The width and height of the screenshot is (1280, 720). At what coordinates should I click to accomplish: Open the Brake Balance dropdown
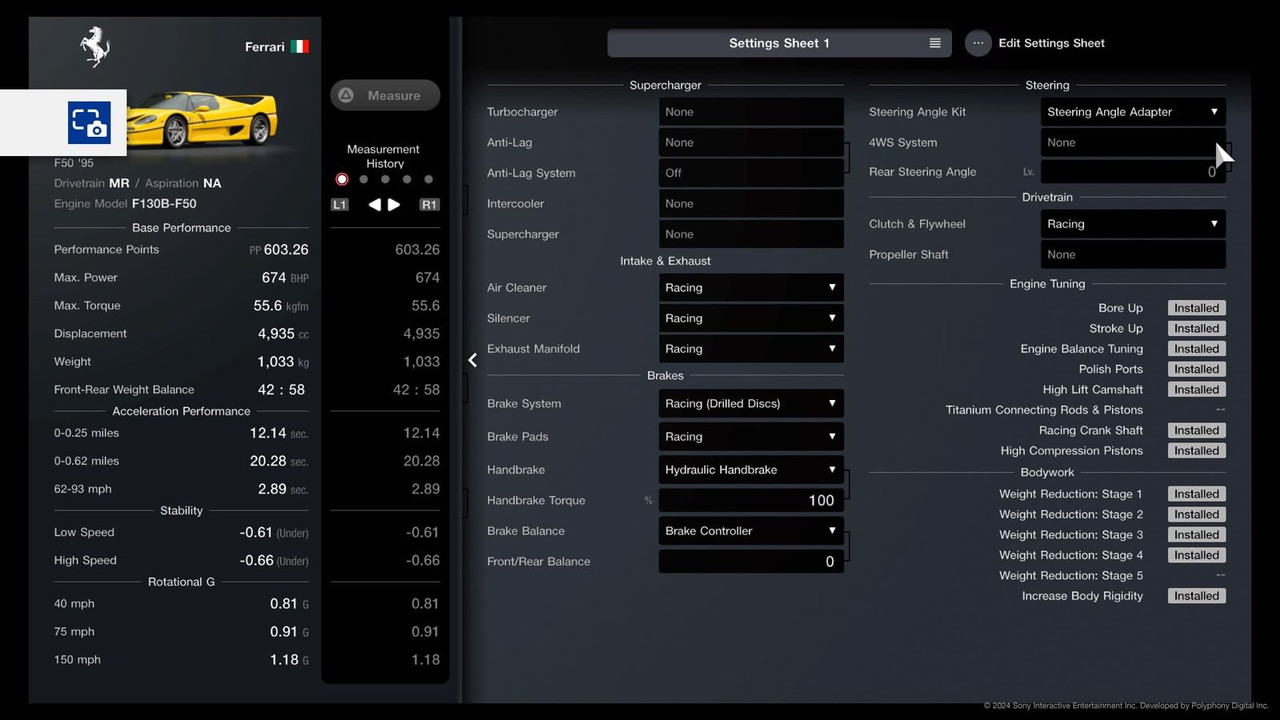click(x=751, y=531)
